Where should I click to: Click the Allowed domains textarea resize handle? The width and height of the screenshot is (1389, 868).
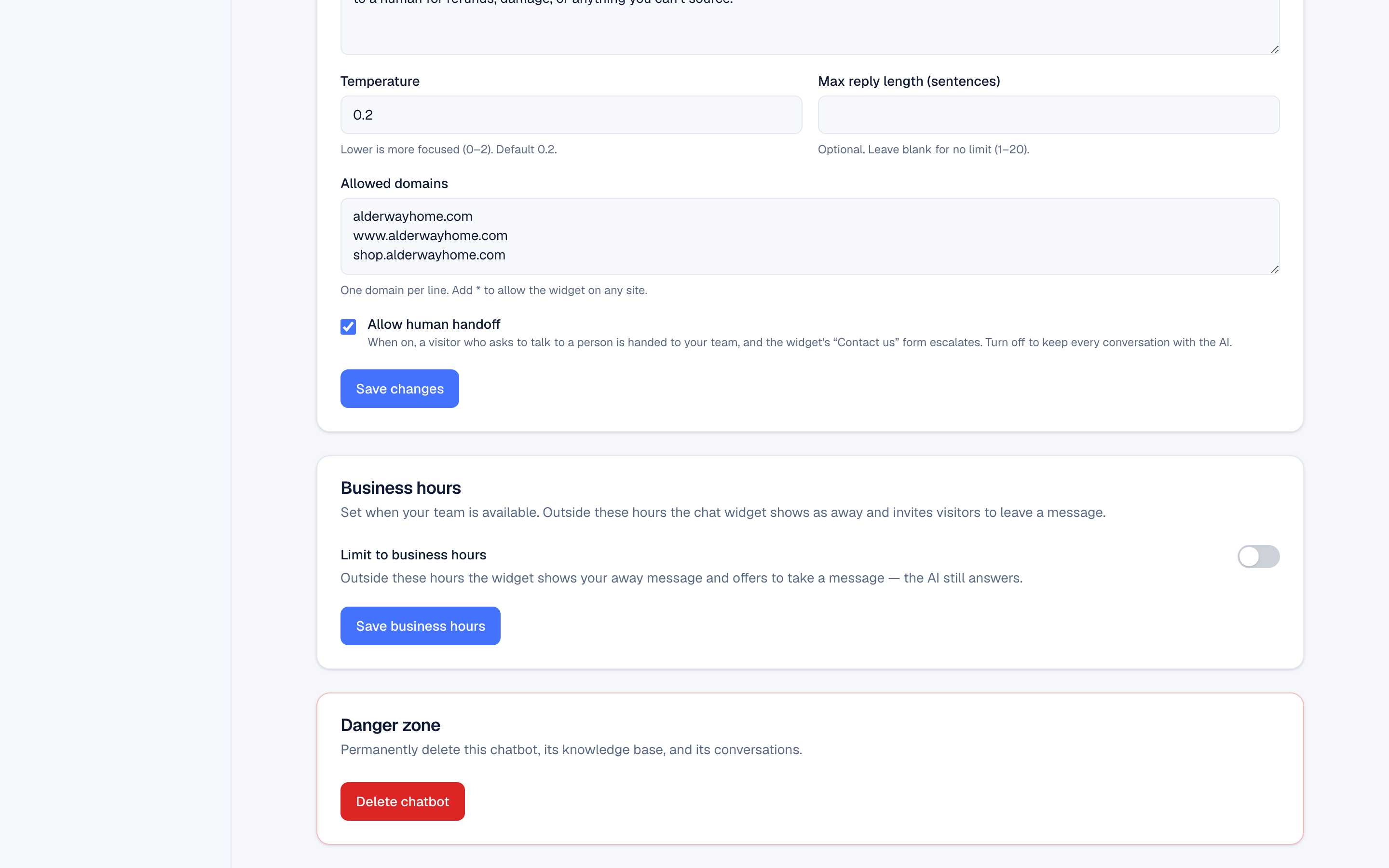(1274, 269)
